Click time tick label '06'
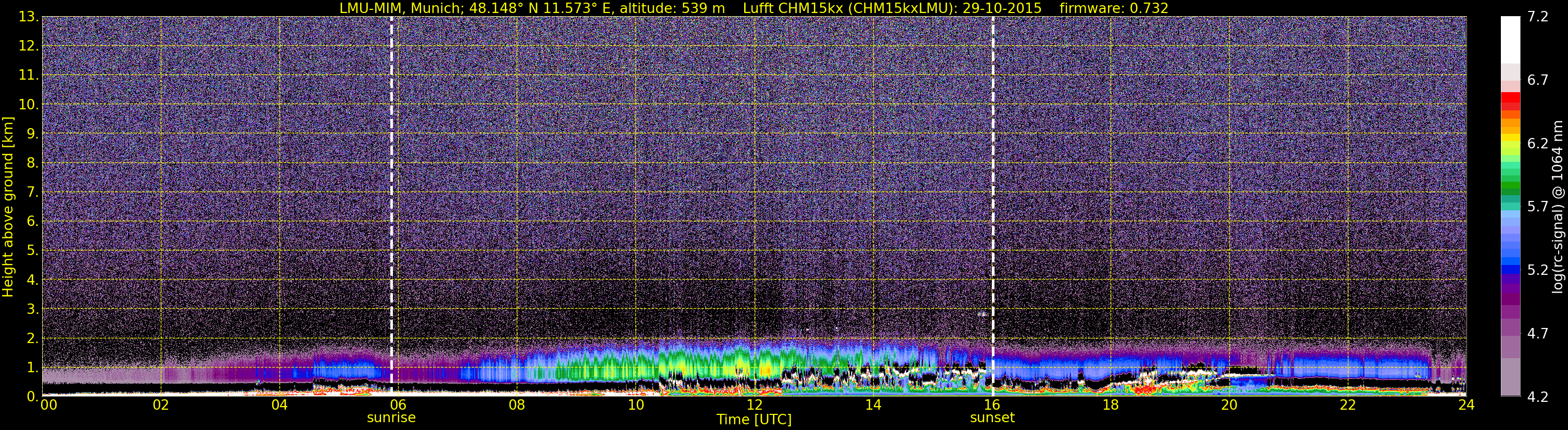The width and height of the screenshot is (1568, 430). pos(398,406)
